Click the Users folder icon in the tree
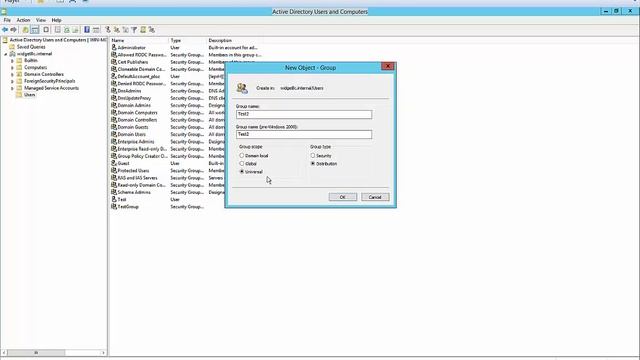The width and height of the screenshot is (640, 360). (x=19, y=95)
